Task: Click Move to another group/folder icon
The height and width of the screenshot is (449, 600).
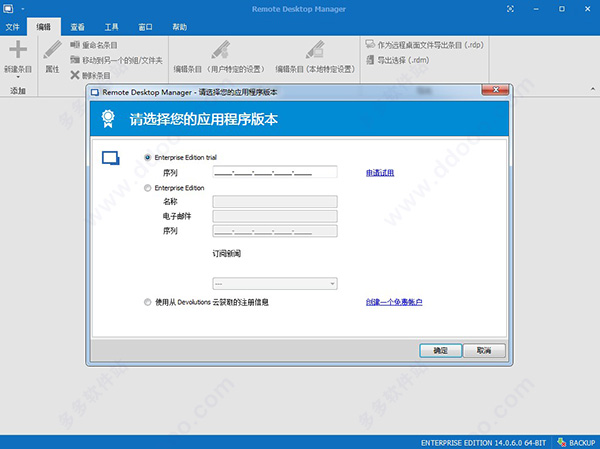Action: point(75,60)
